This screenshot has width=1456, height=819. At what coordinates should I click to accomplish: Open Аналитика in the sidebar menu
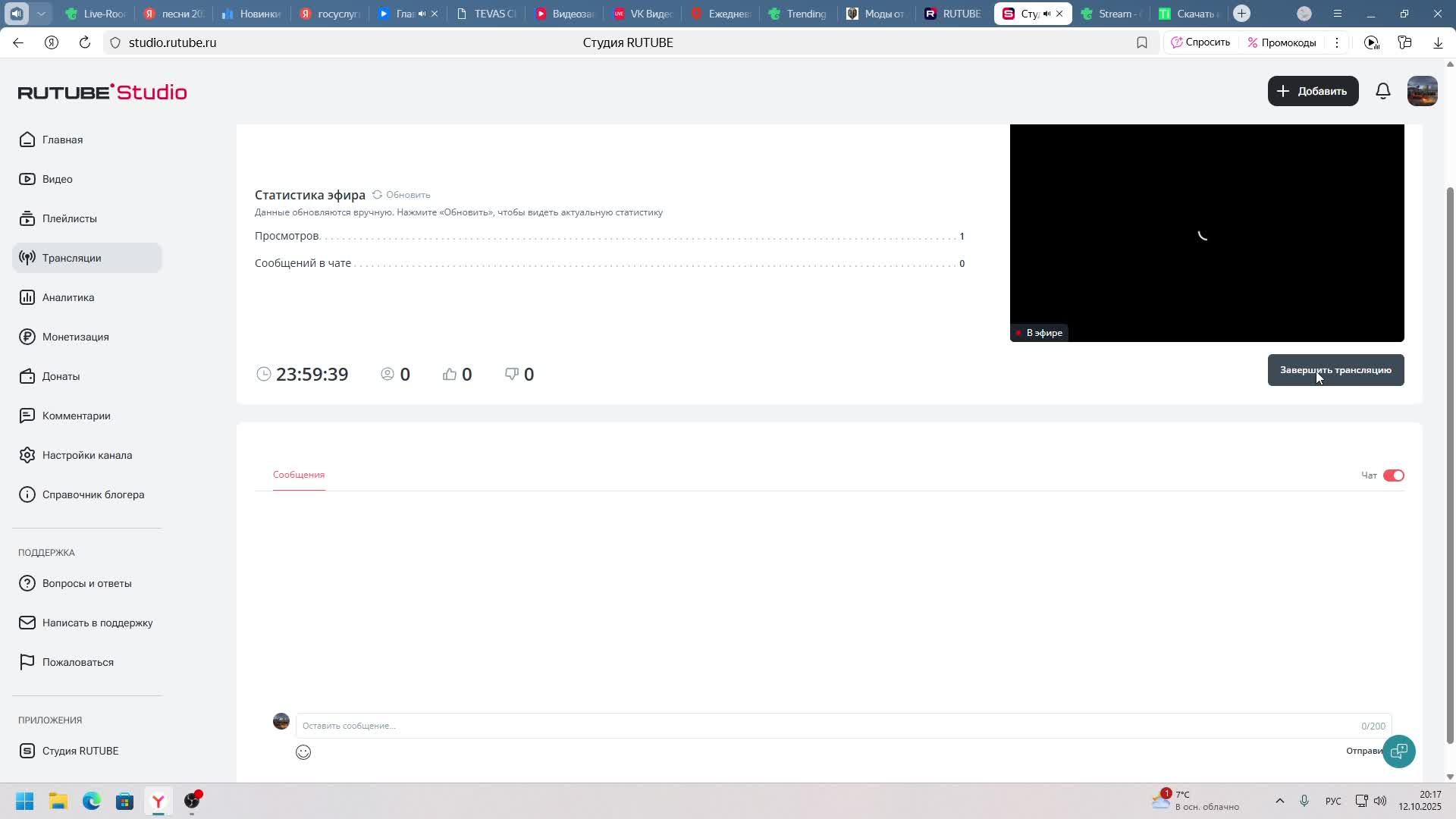click(x=68, y=297)
